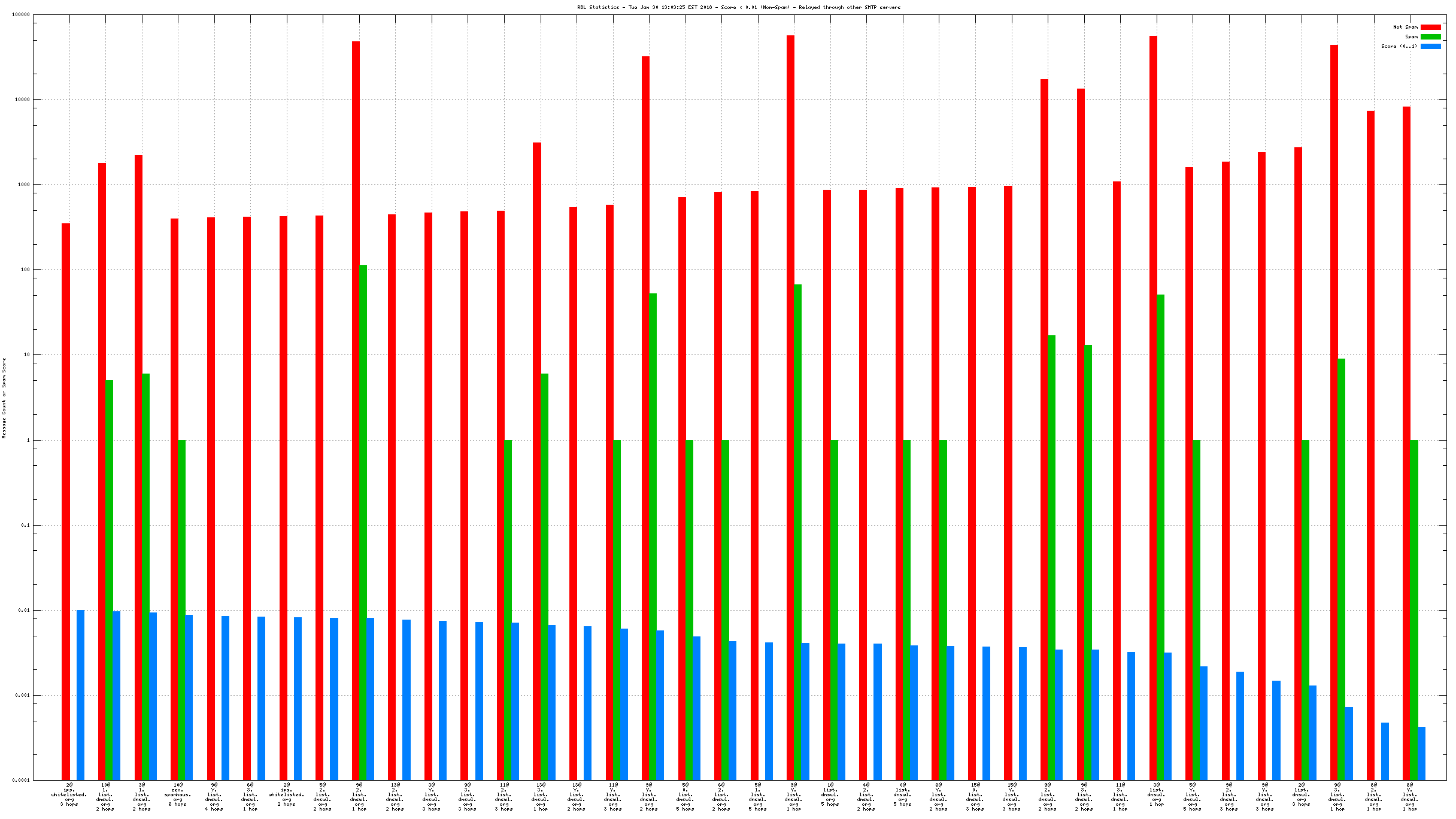Click the 'Not Spam' legend text

coord(1405,27)
